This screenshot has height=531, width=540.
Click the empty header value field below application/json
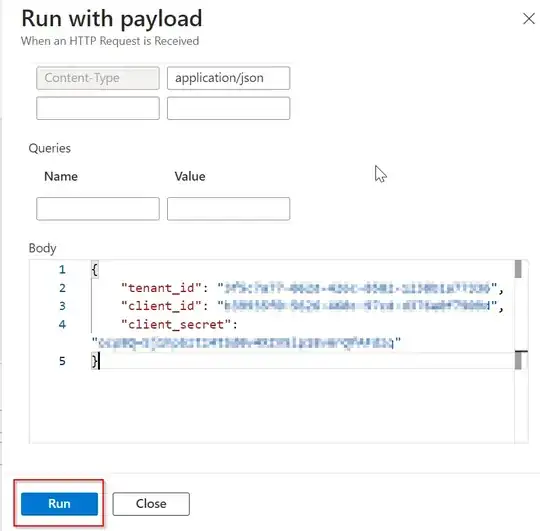coord(228,108)
